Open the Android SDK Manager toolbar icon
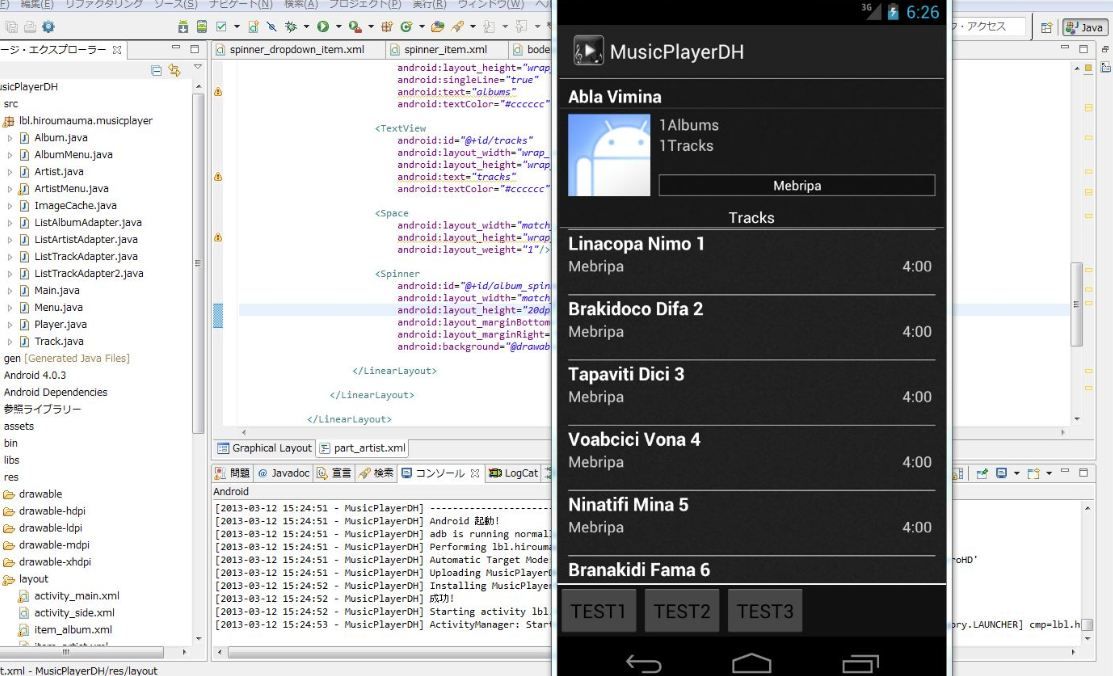This screenshot has height=676, width=1113. coord(183,27)
